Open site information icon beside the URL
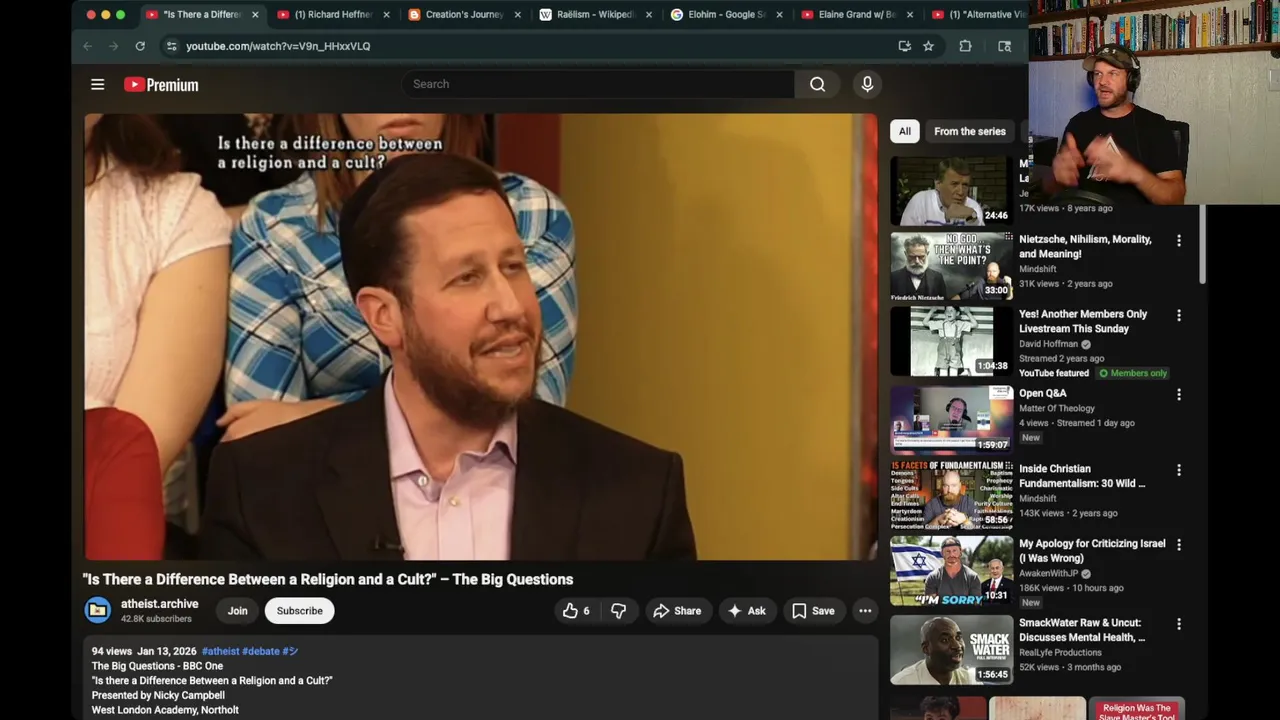1280x720 pixels. 172,46
